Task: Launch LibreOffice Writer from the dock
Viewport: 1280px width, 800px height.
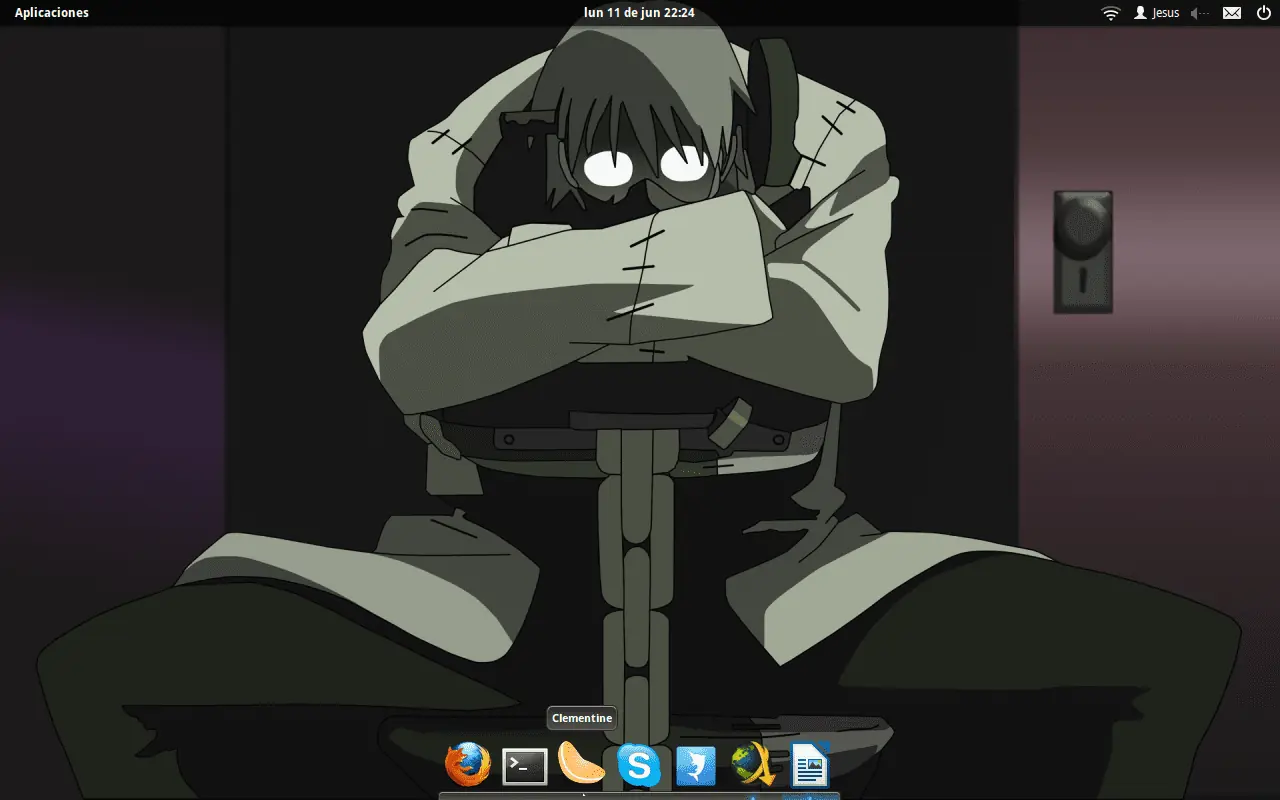Action: pos(811,765)
